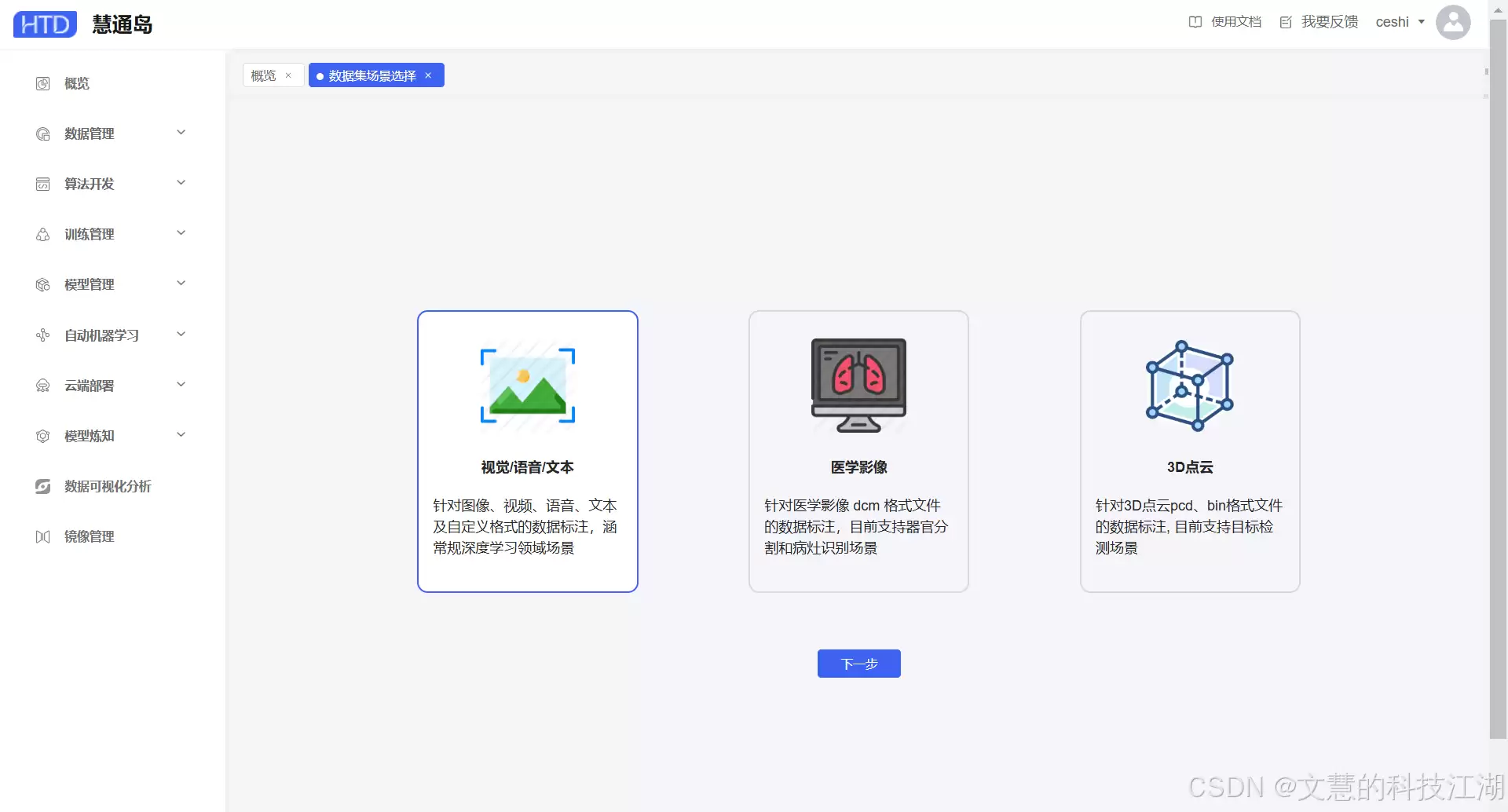
Task: Expand the 模型炼知 menu chevron
Action: click(x=181, y=435)
